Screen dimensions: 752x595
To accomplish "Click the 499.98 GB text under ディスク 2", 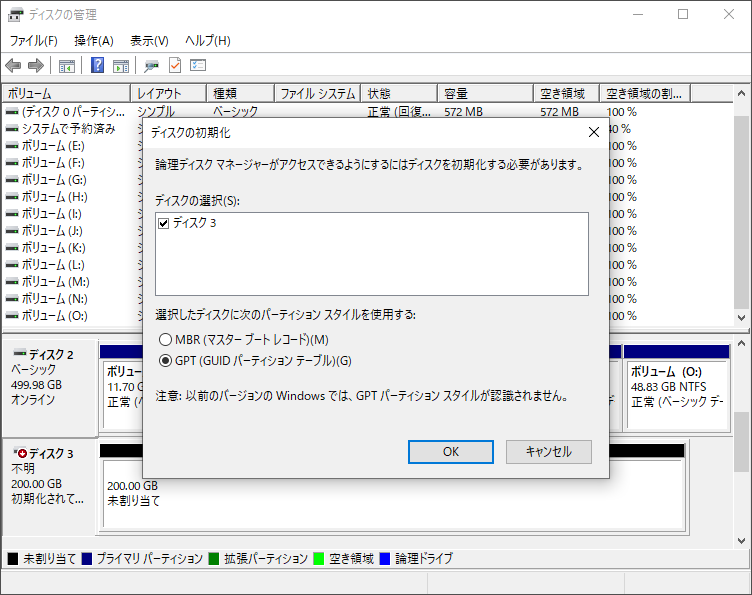I will 36,385.
